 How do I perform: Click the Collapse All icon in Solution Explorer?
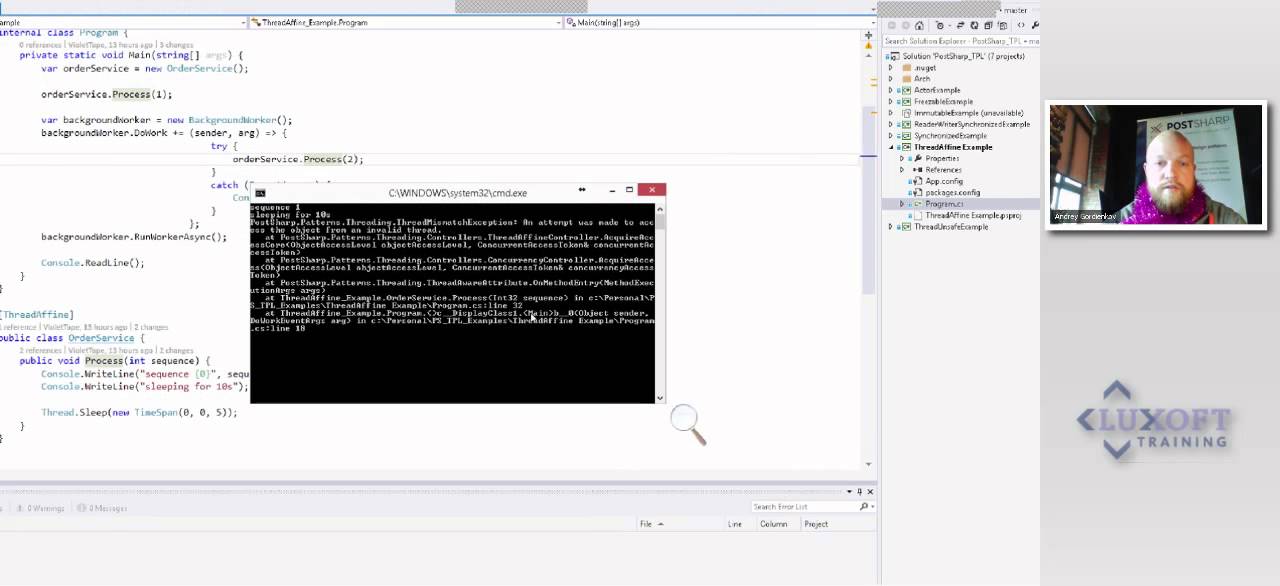988,25
